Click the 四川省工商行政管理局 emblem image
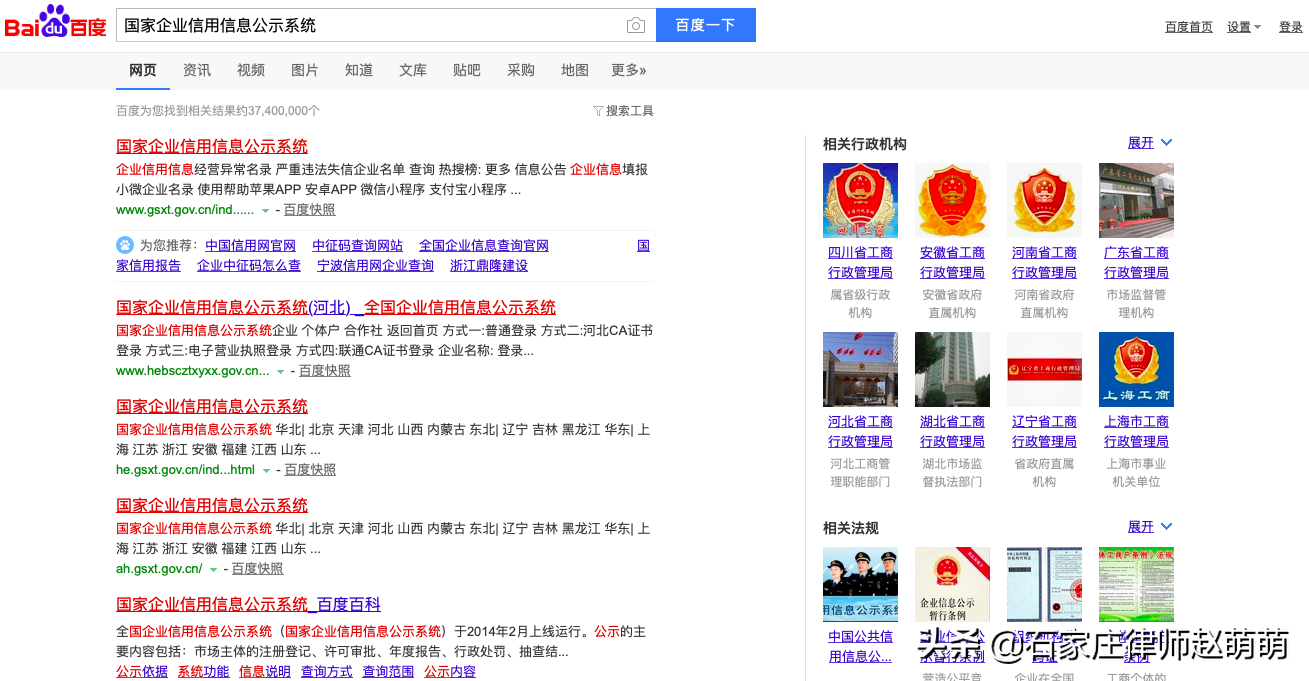Image resolution: width=1309 pixels, height=681 pixels. pos(860,199)
